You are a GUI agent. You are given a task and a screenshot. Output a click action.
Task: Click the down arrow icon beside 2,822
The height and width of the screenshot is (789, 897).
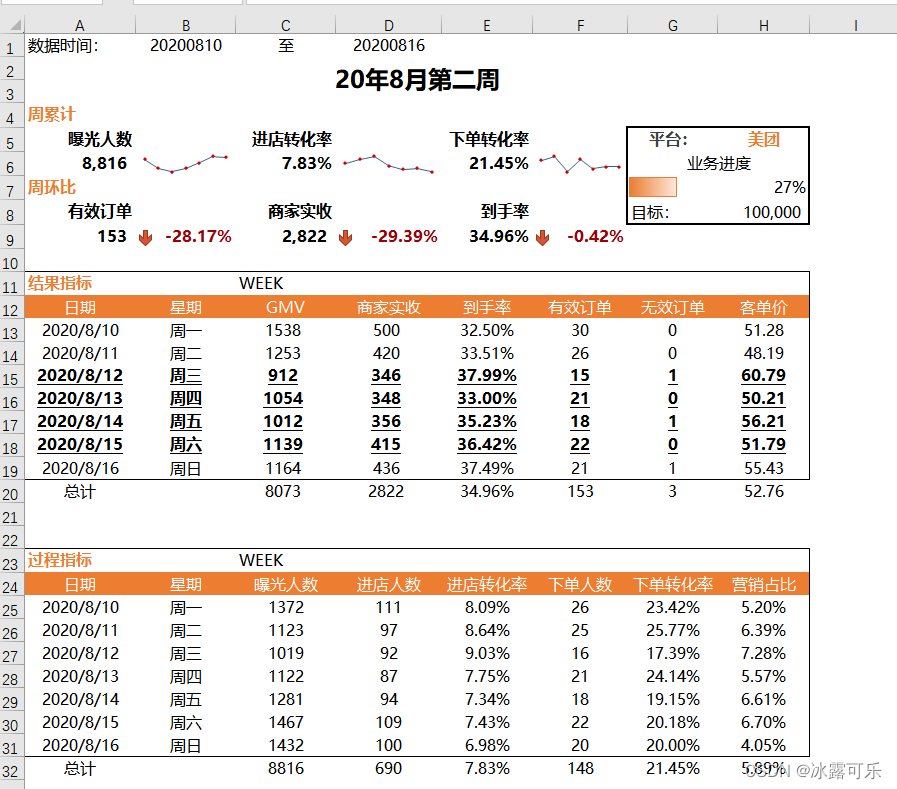346,237
